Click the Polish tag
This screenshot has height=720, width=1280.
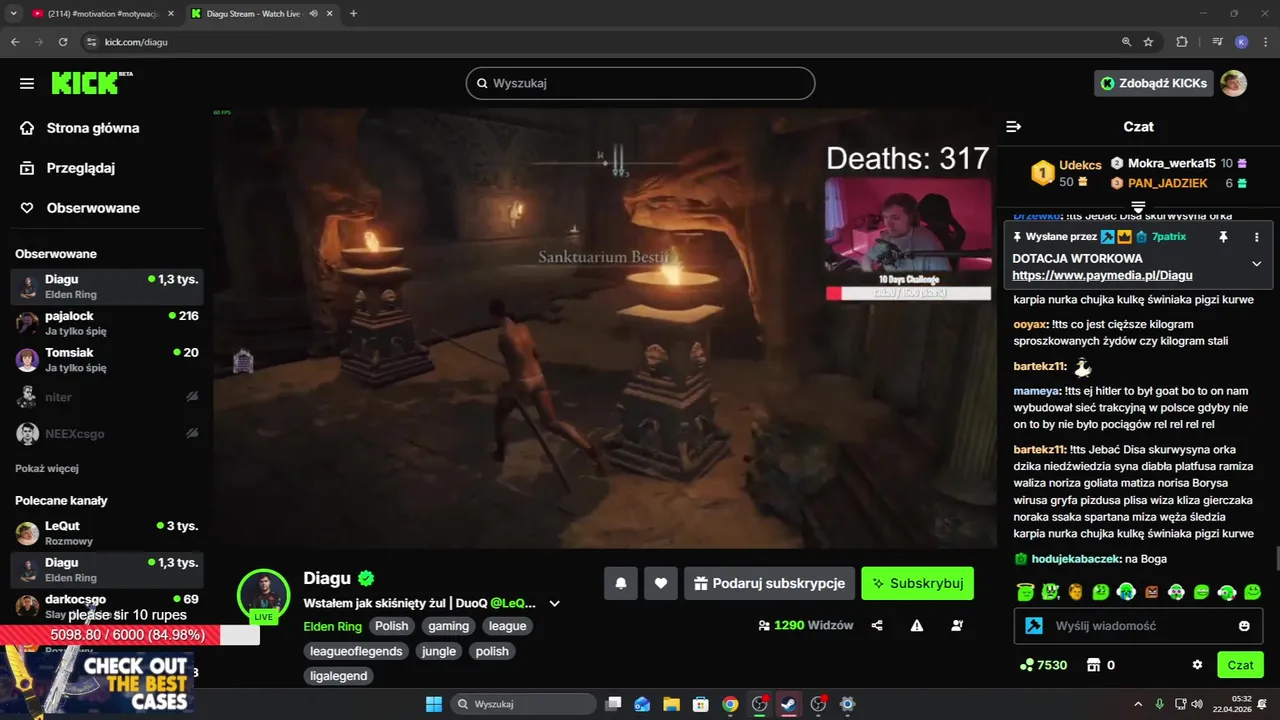[391, 626]
